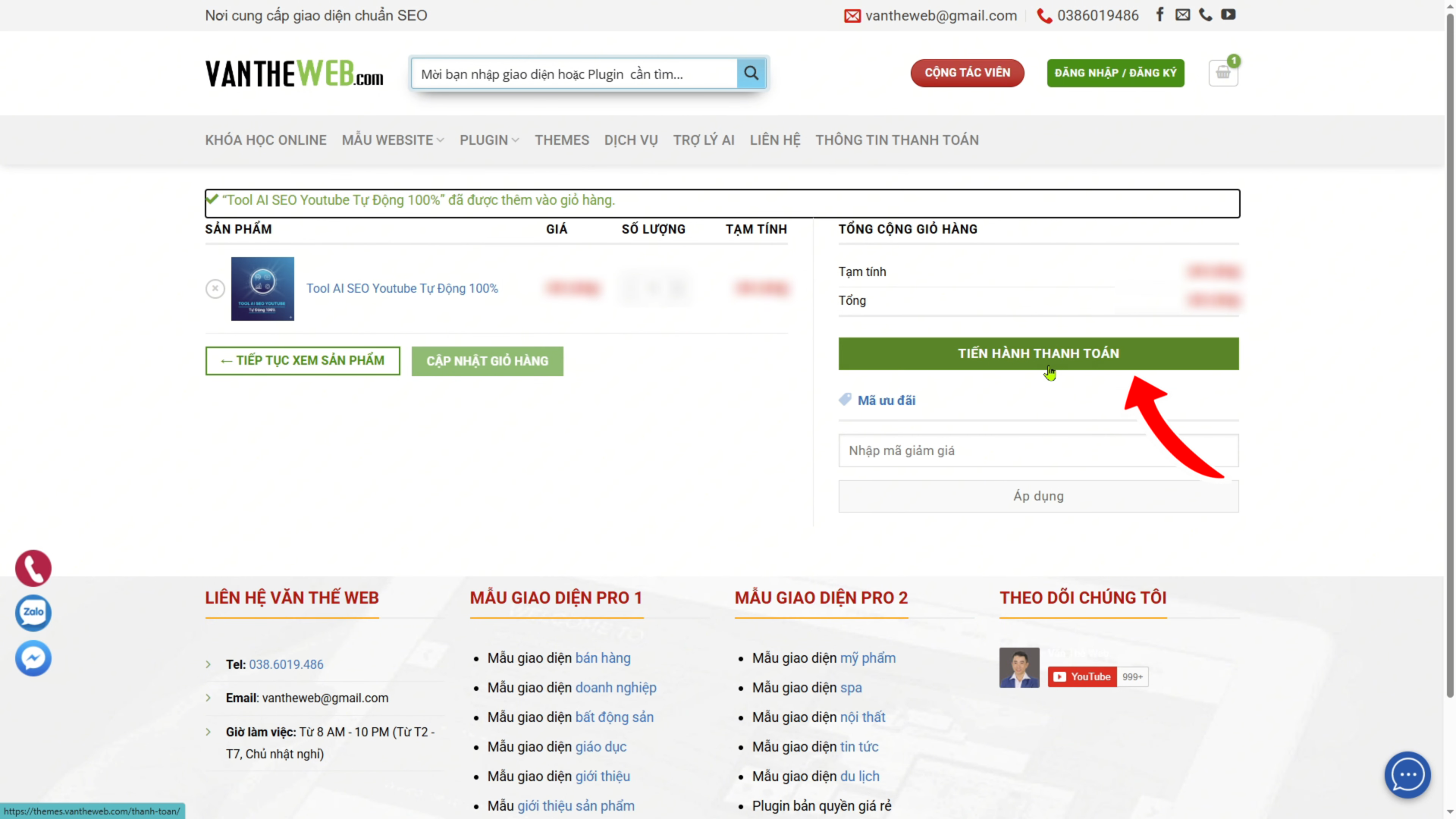Remove Tool AI SEO Youtube from cart
The image size is (1456, 819).
coord(215,289)
